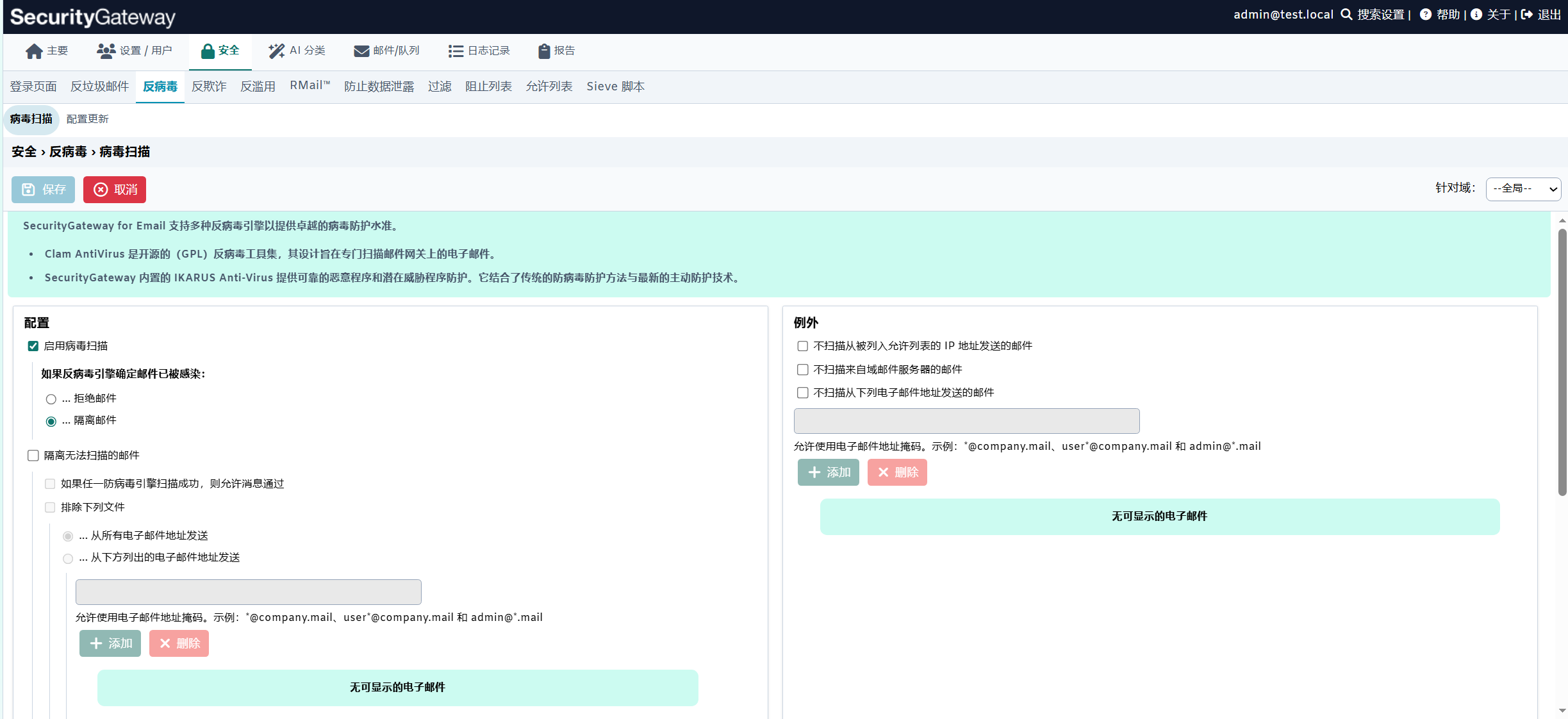The image size is (1568, 719).
Task: Click the sign-out icon beside 退出
Action: coord(1527,15)
